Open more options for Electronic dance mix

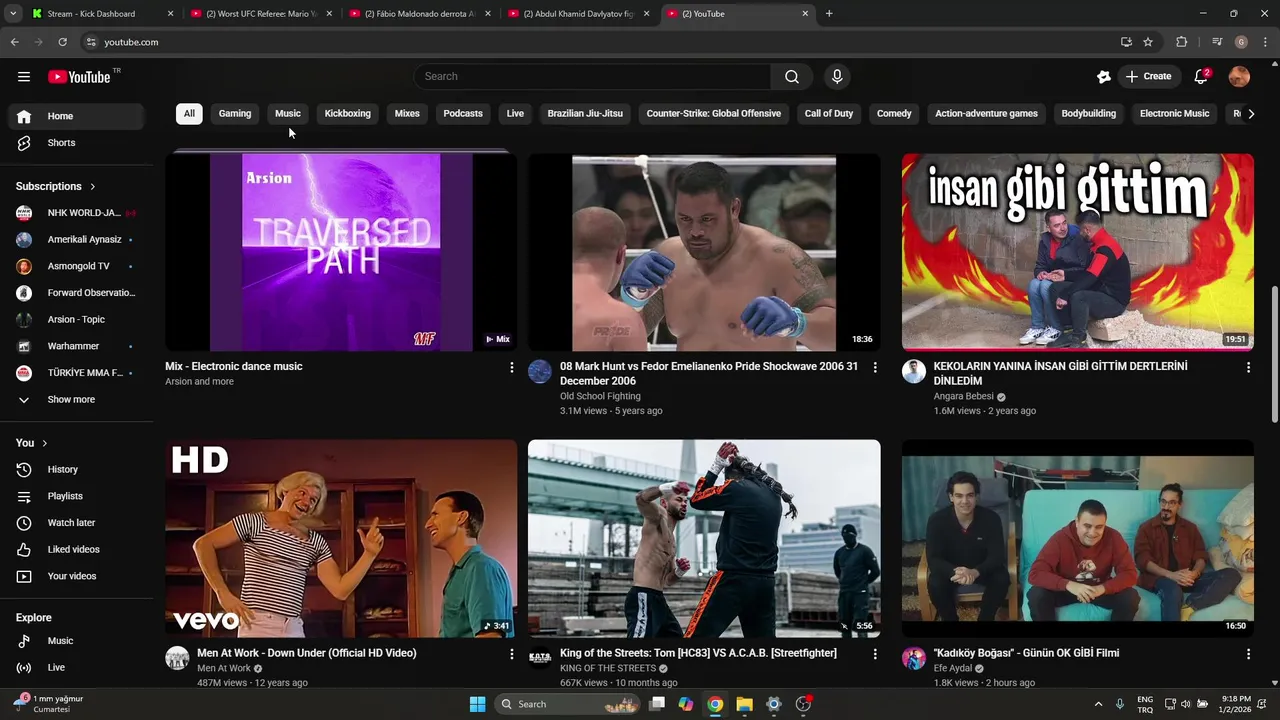512,368
